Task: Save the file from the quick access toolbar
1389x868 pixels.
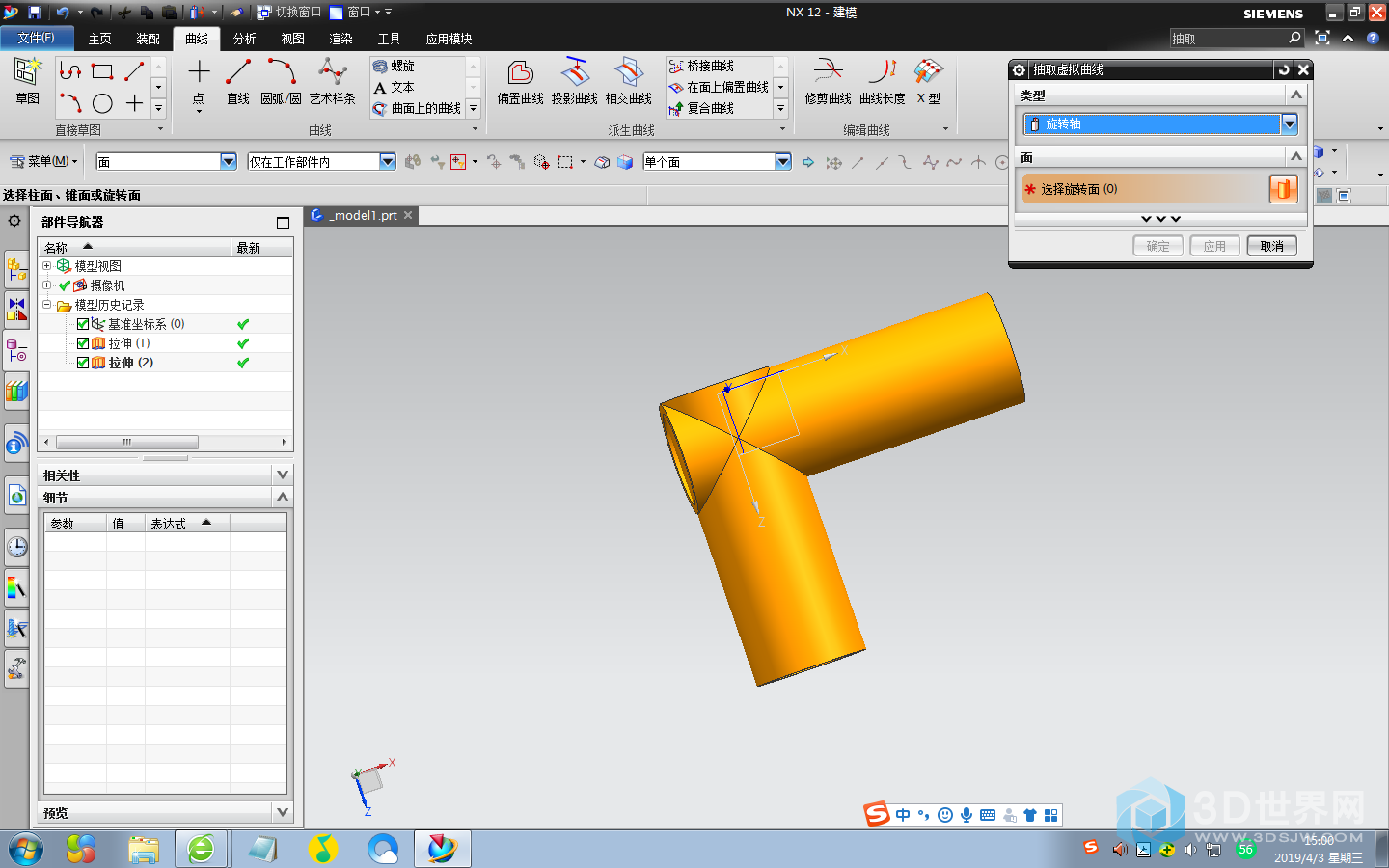Action: [x=35, y=13]
